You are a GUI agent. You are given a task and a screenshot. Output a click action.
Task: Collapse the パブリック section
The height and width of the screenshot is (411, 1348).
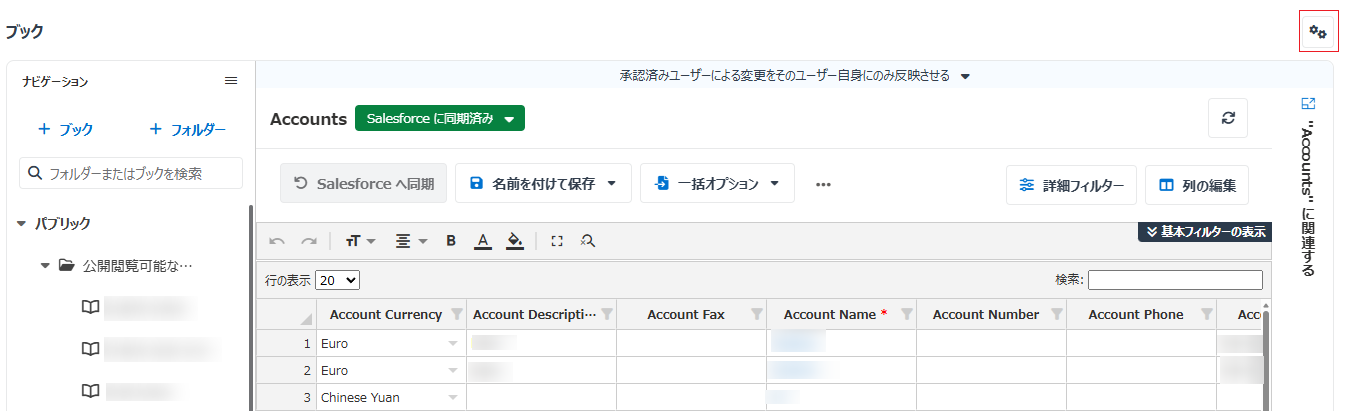(x=22, y=223)
